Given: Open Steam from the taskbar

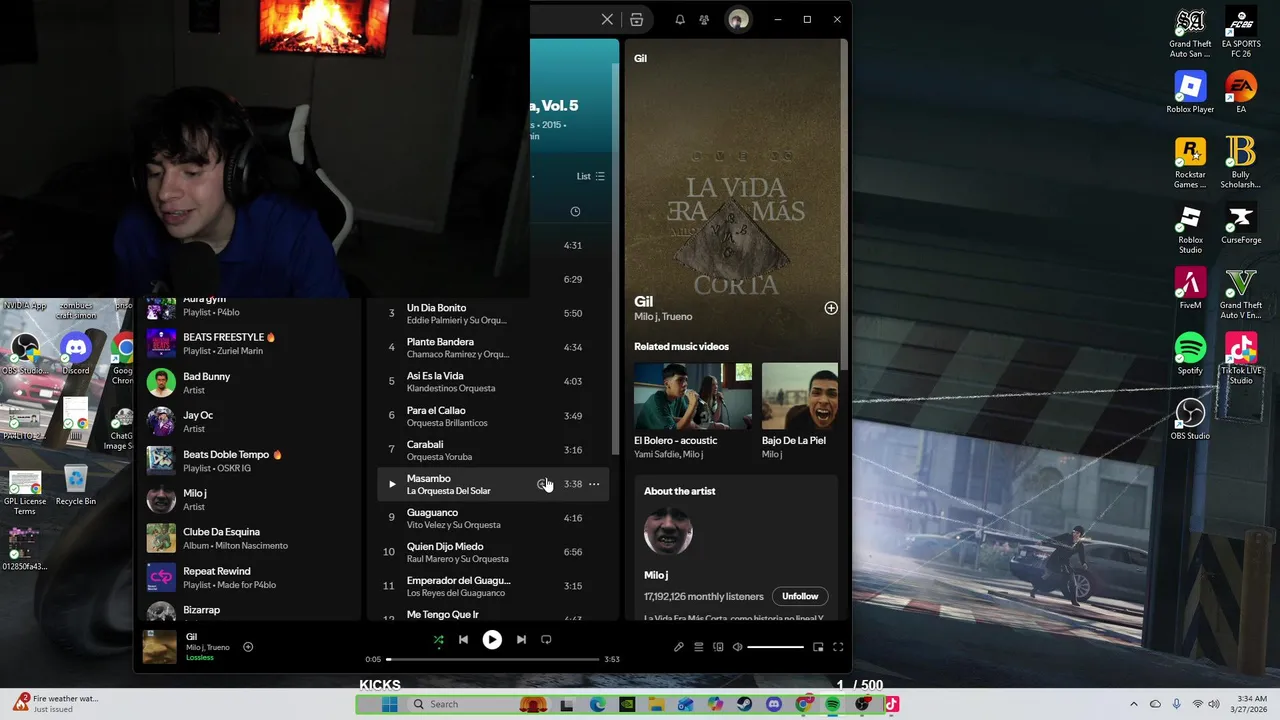Looking at the screenshot, I should coord(744,704).
